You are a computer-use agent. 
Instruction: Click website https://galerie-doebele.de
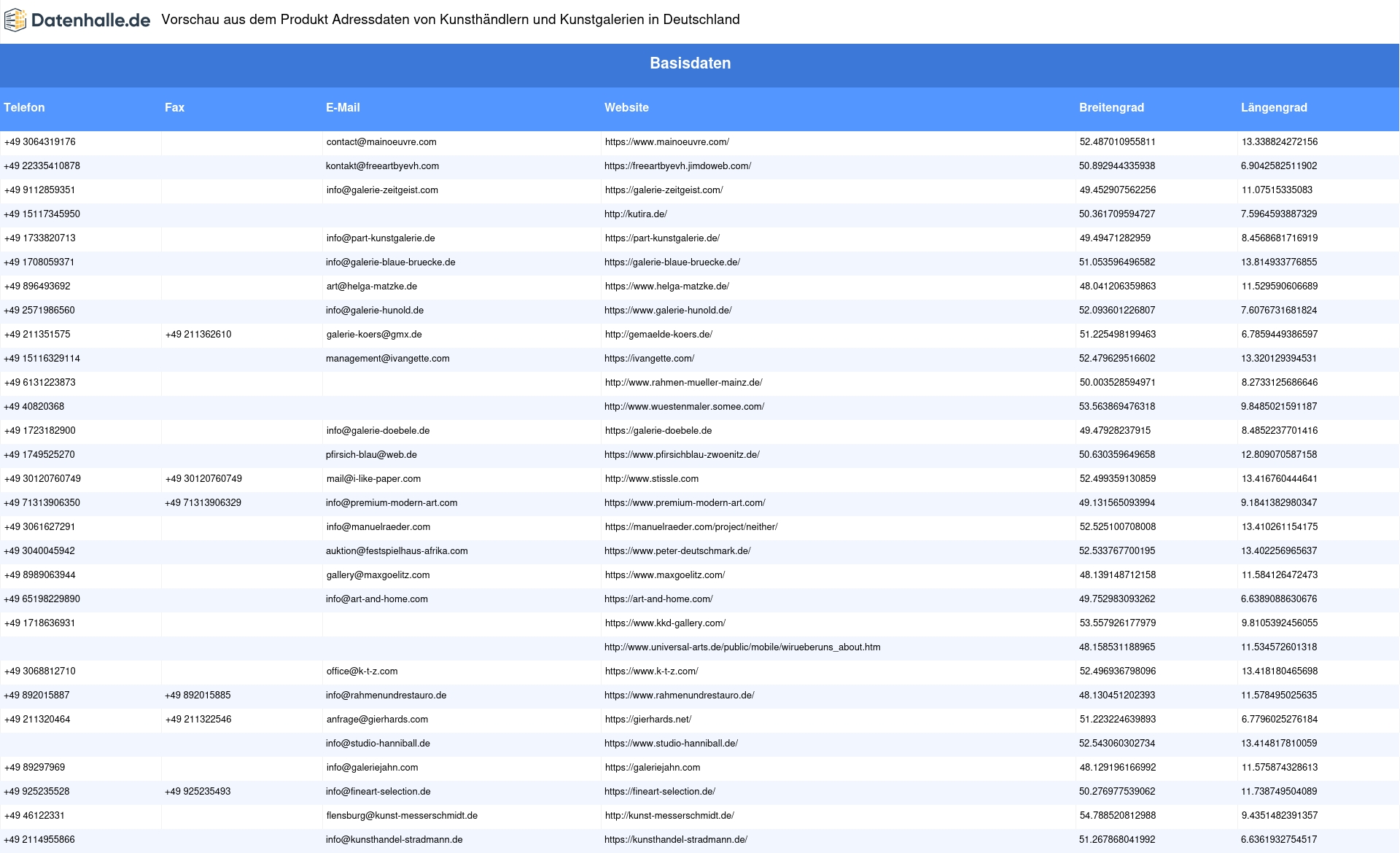[x=658, y=431]
